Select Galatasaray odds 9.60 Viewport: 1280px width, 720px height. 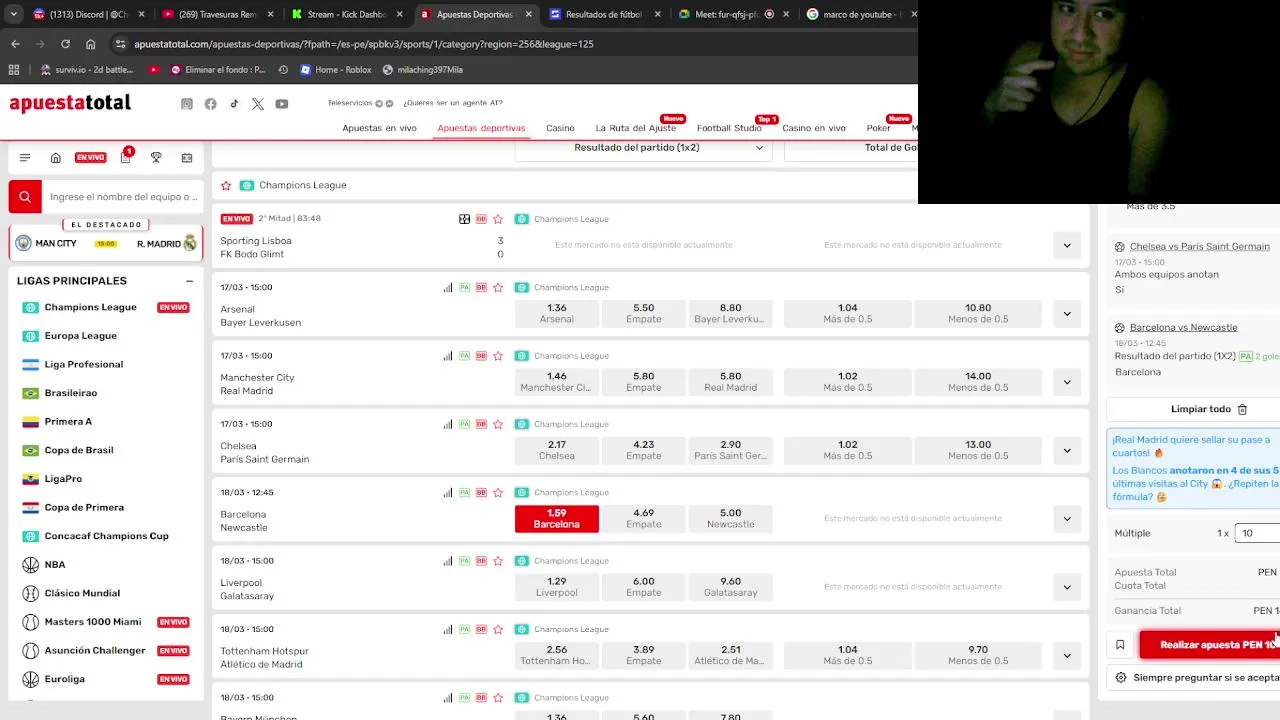[730, 587]
